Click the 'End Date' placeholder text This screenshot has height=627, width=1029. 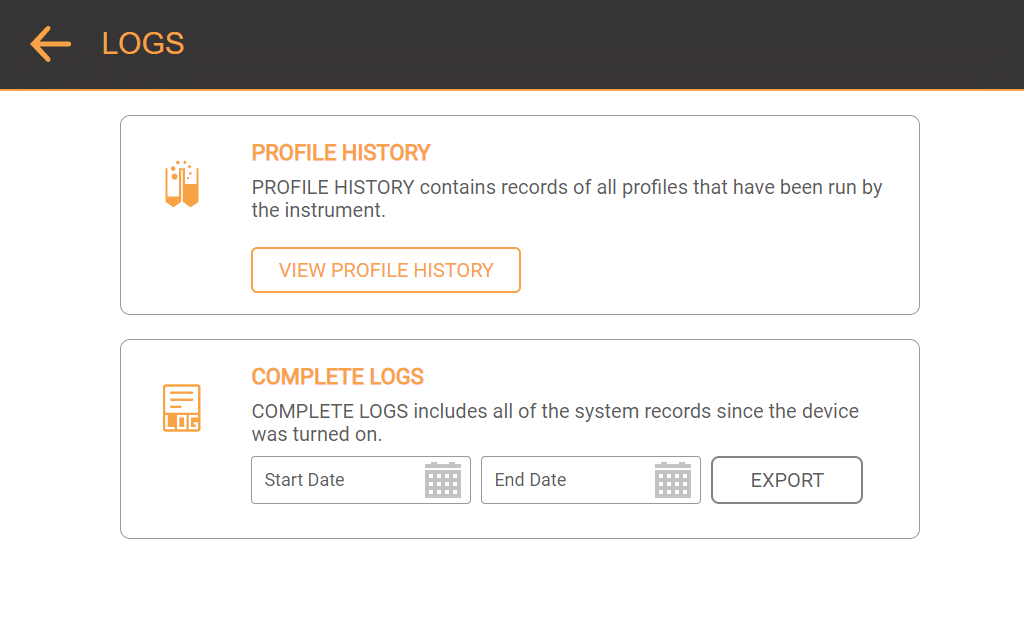530,480
